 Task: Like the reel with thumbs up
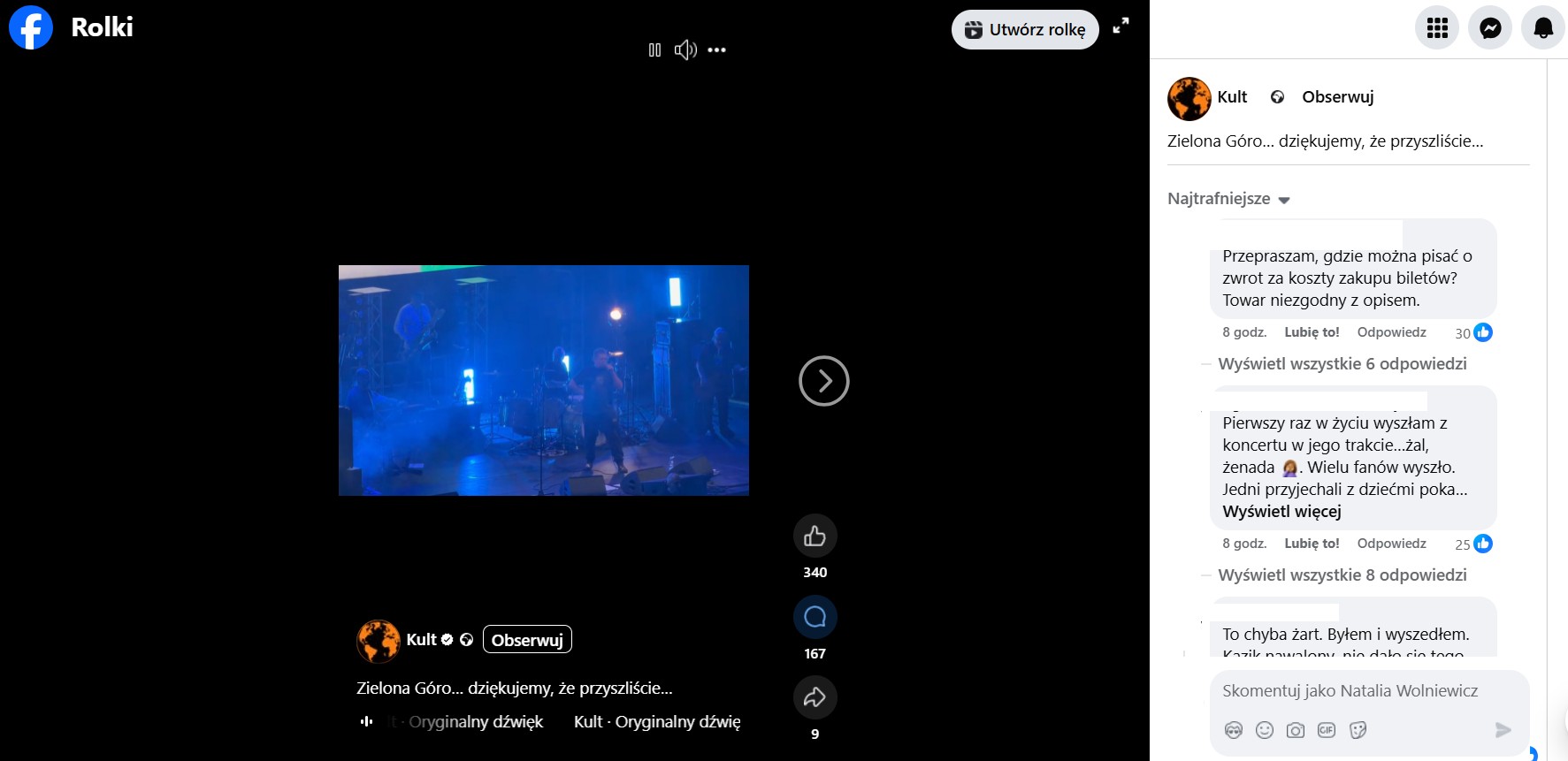pos(815,536)
